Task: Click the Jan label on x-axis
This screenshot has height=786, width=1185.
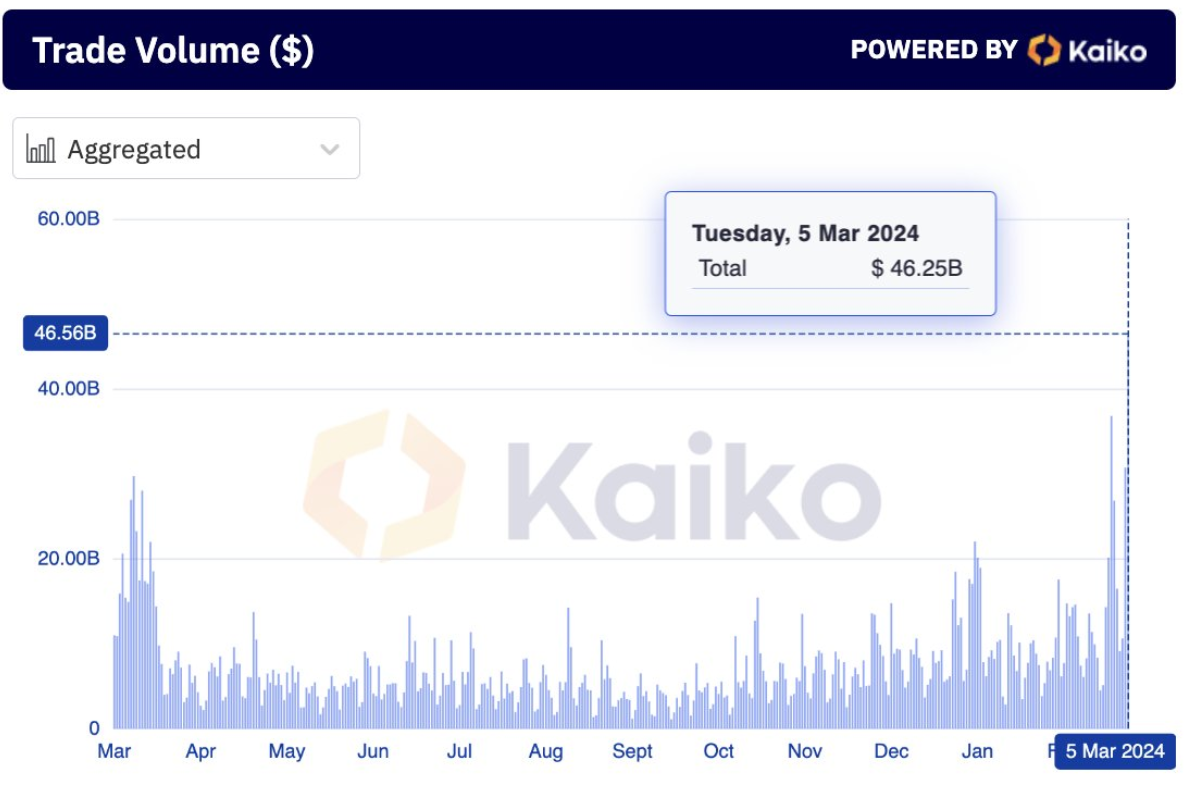Action: (977, 751)
